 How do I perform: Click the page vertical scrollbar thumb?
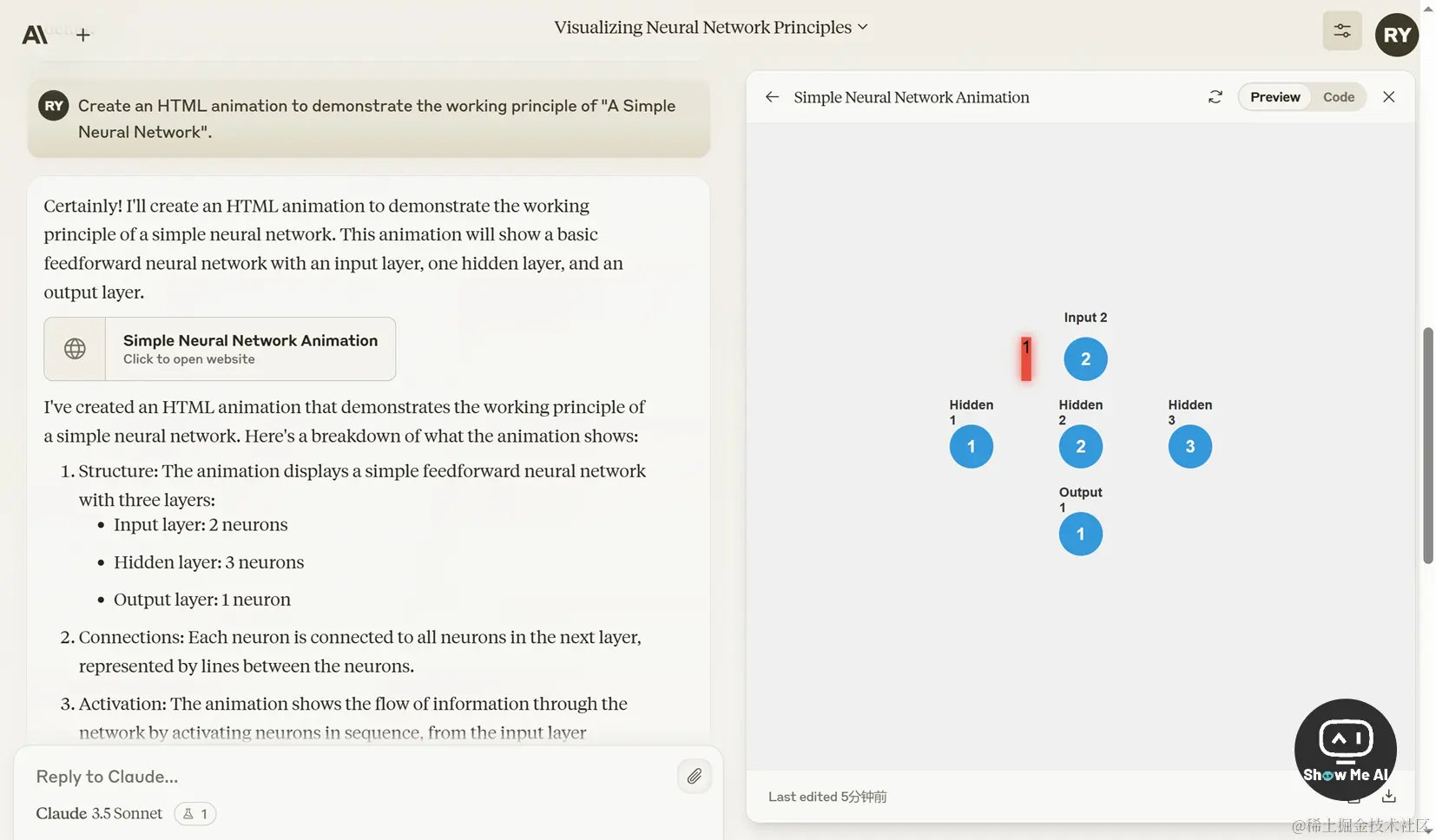[1428, 446]
